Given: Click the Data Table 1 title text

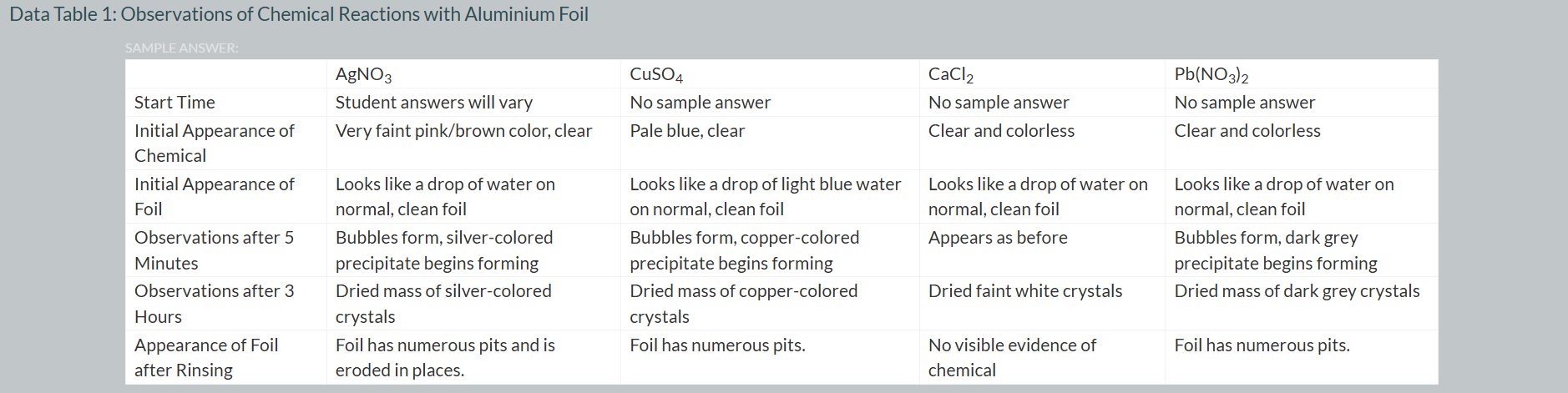Looking at the screenshot, I should pyautogui.click(x=299, y=14).
